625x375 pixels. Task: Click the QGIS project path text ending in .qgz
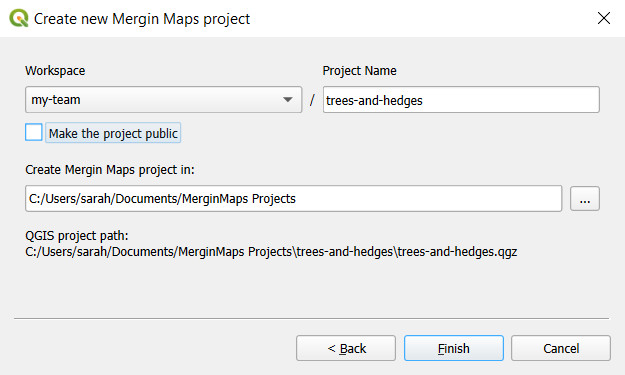271,252
